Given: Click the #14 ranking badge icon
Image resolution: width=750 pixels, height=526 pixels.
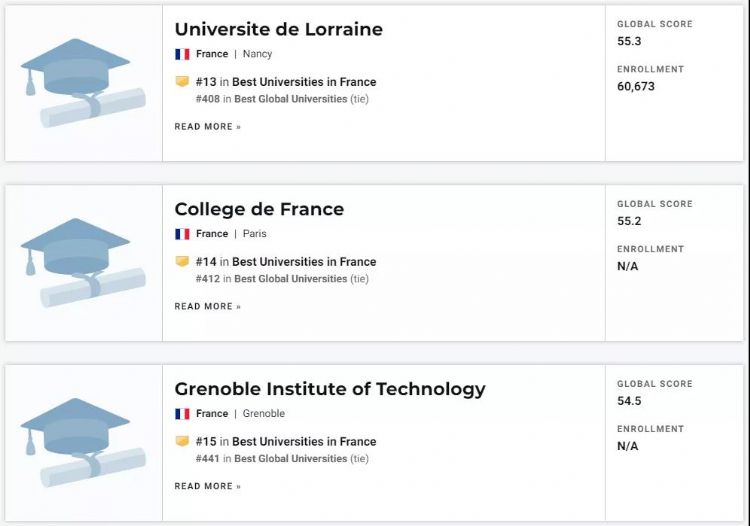Looking at the screenshot, I should (x=182, y=262).
